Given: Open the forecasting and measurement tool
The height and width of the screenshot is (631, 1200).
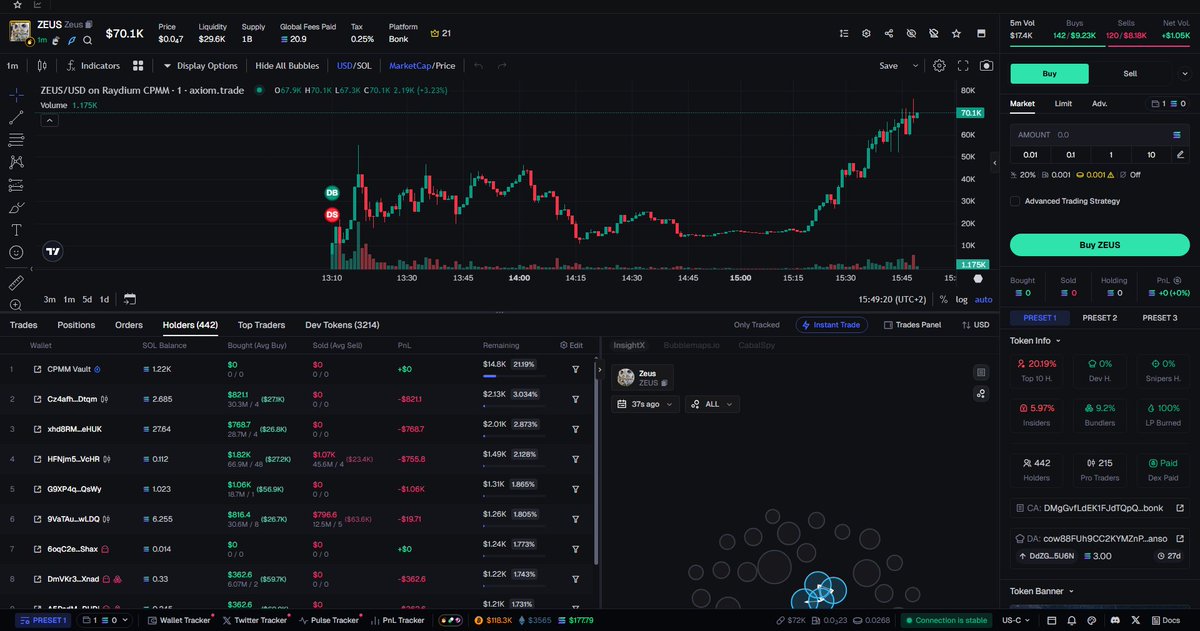Looking at the screenshot, I should point(16,185).
